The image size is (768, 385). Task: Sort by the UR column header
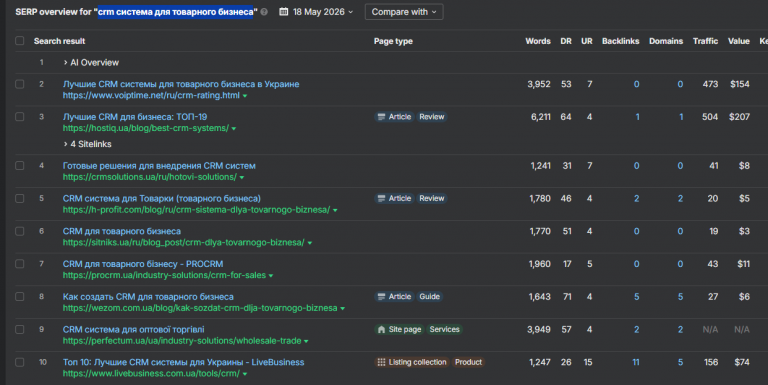pyautogui.click(x=586, y=41)
